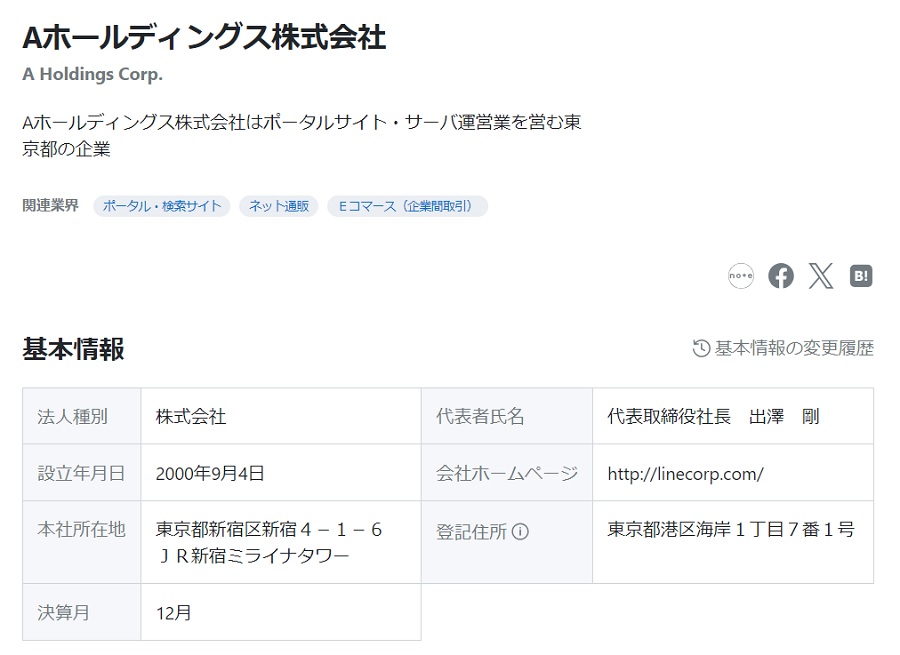Click the http://linecorp.com/ homepage URL
Image resolution: width=900 pixels, height=655 pixels.
(685, 474)
